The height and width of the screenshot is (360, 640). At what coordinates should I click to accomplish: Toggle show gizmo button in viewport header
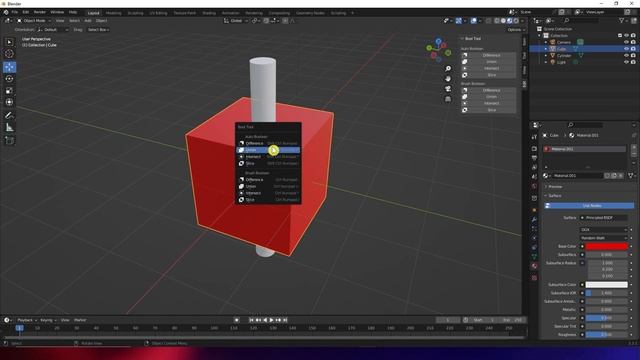[x=459, y=20]
